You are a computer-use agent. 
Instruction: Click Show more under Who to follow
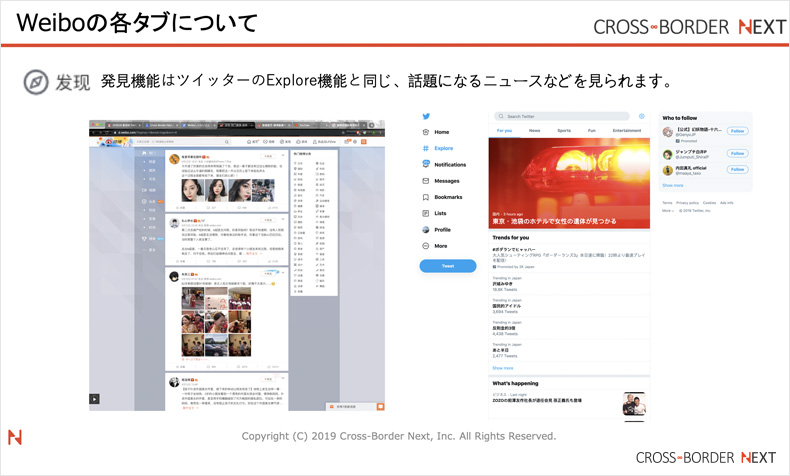(x=673, y=185)
